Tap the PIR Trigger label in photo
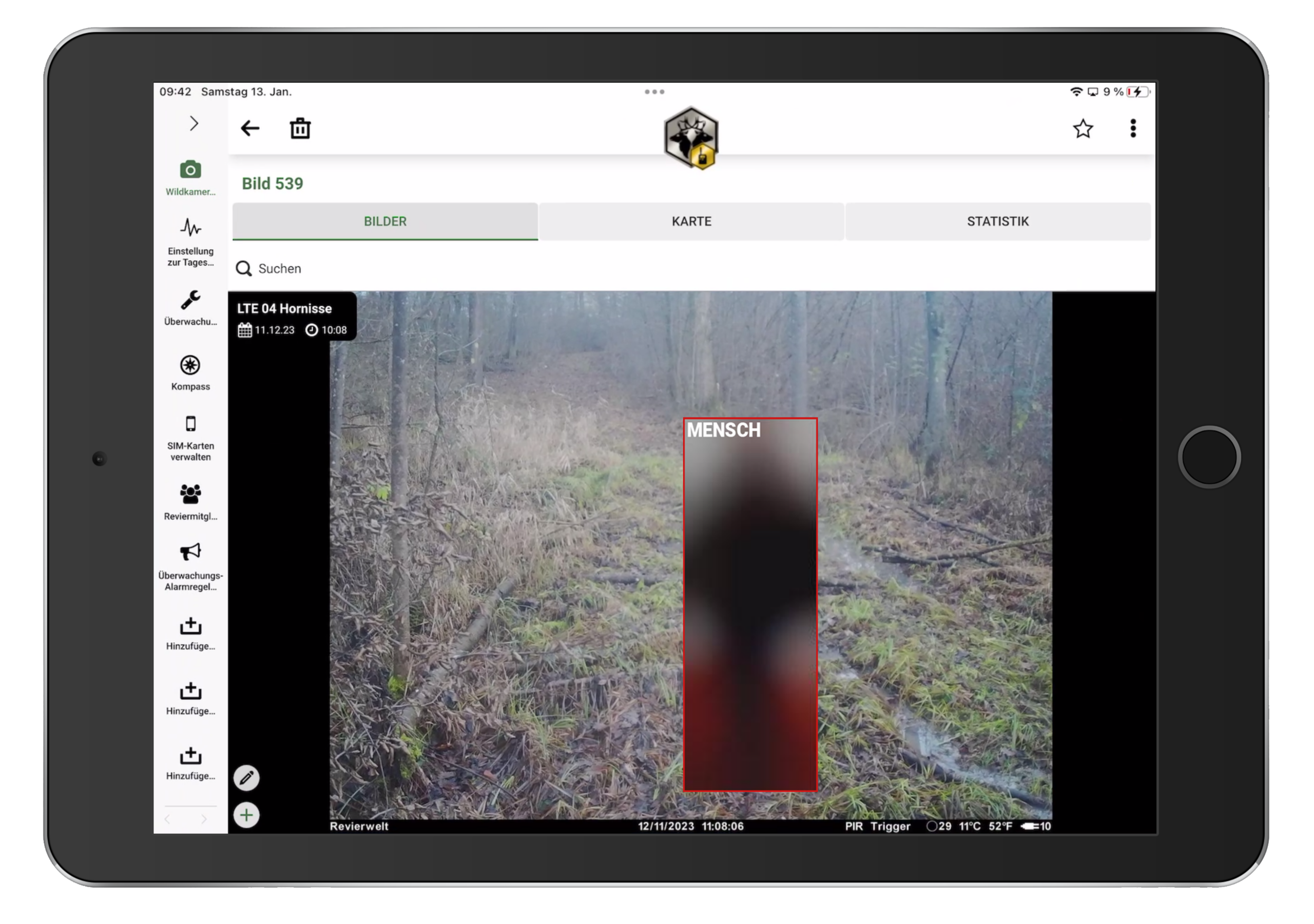The width and height of the screenshot is (1314, 924). coord(877,826)
